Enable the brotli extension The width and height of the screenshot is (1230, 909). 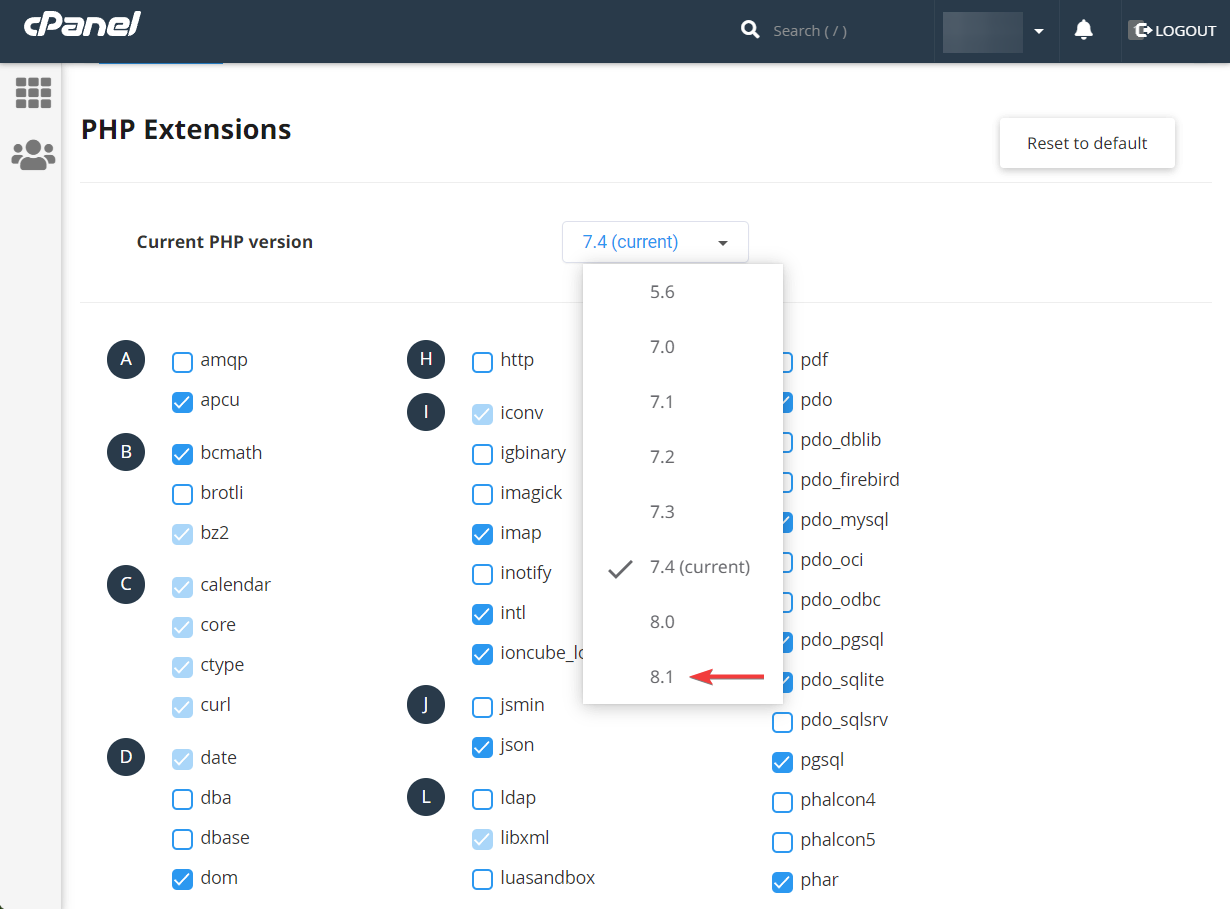pos(182,495)
